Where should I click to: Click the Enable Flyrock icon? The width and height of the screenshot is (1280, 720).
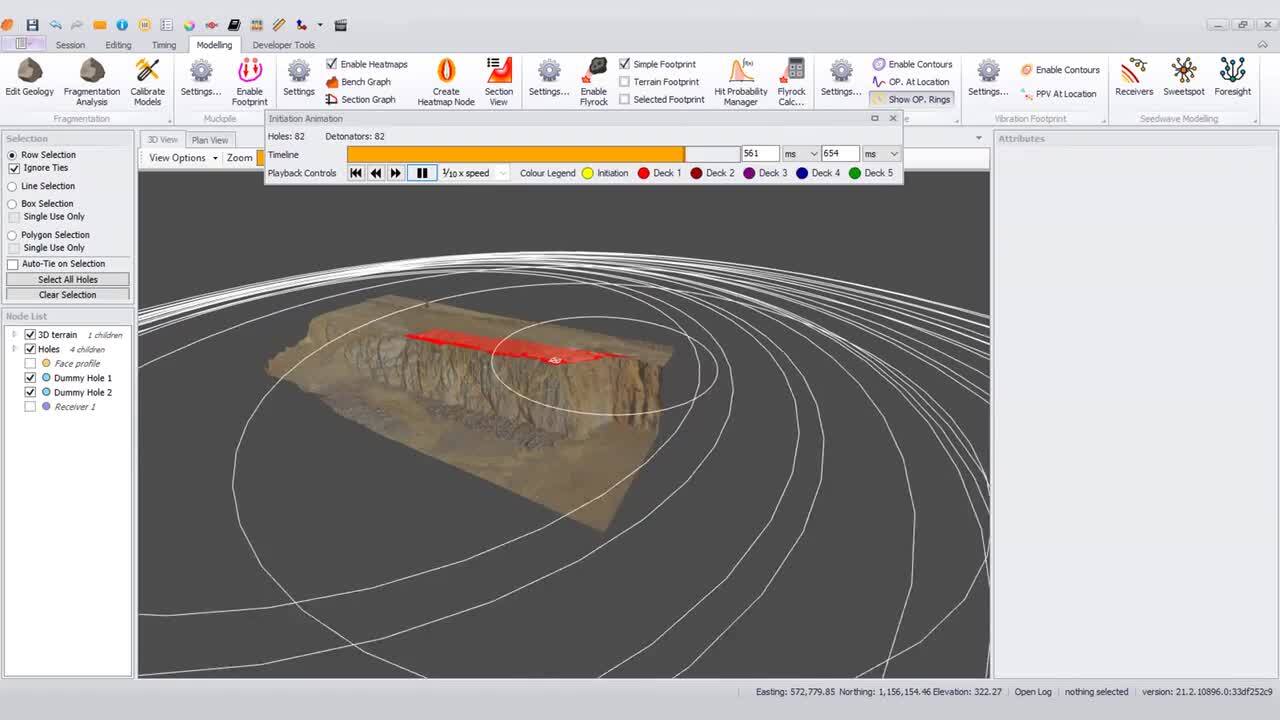594,81
